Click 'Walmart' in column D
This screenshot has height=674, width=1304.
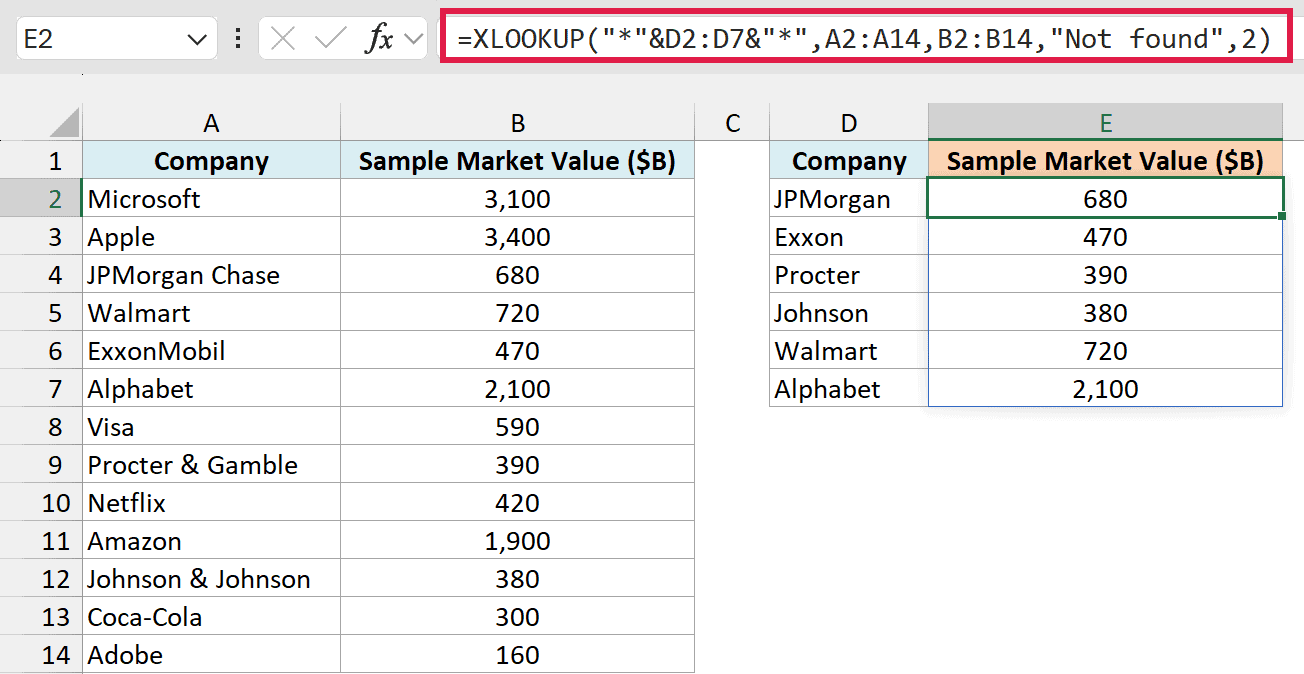pos(849,351)
